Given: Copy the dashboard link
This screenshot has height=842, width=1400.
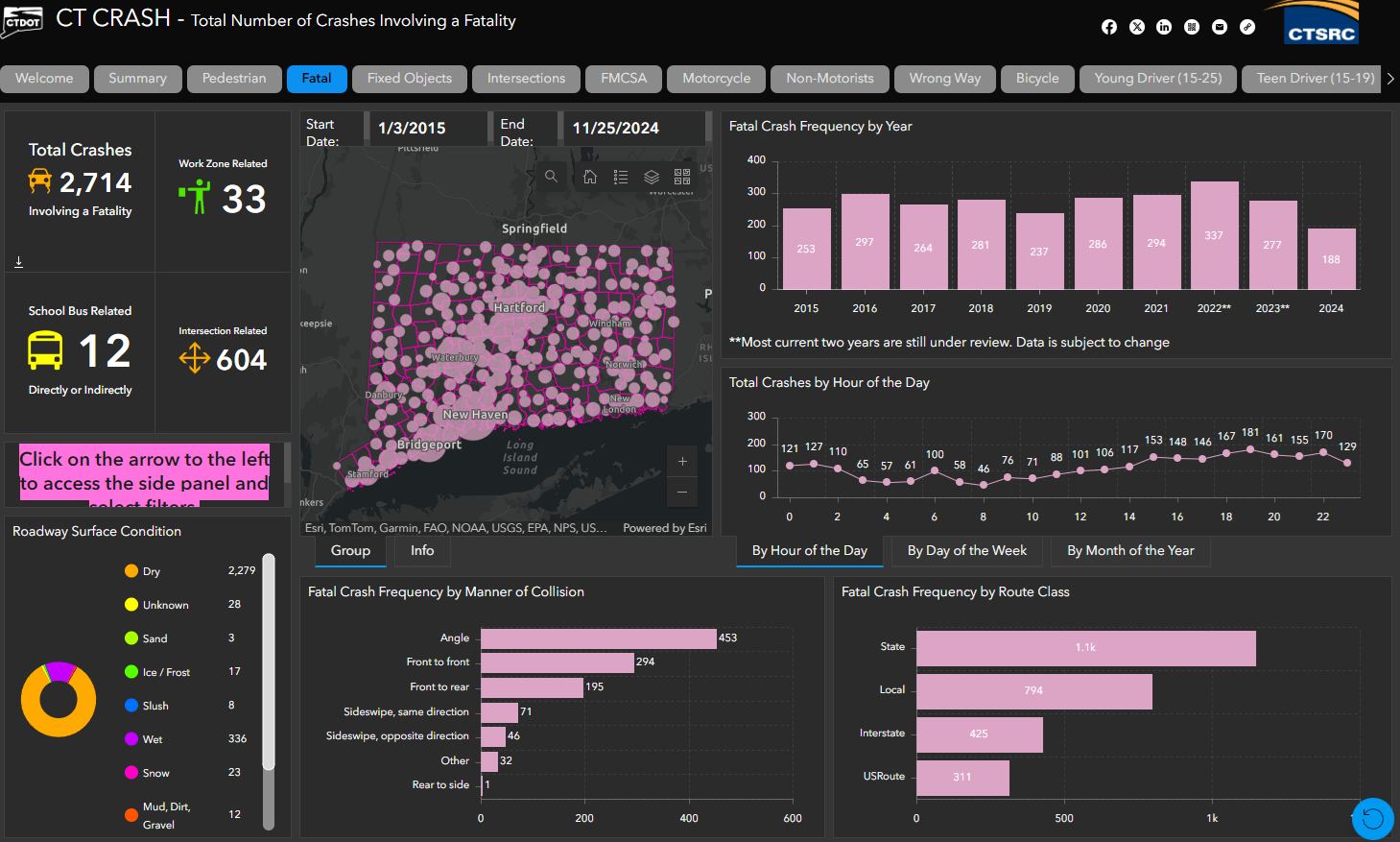Looking at the screenshot, I should coord(1246,27).
